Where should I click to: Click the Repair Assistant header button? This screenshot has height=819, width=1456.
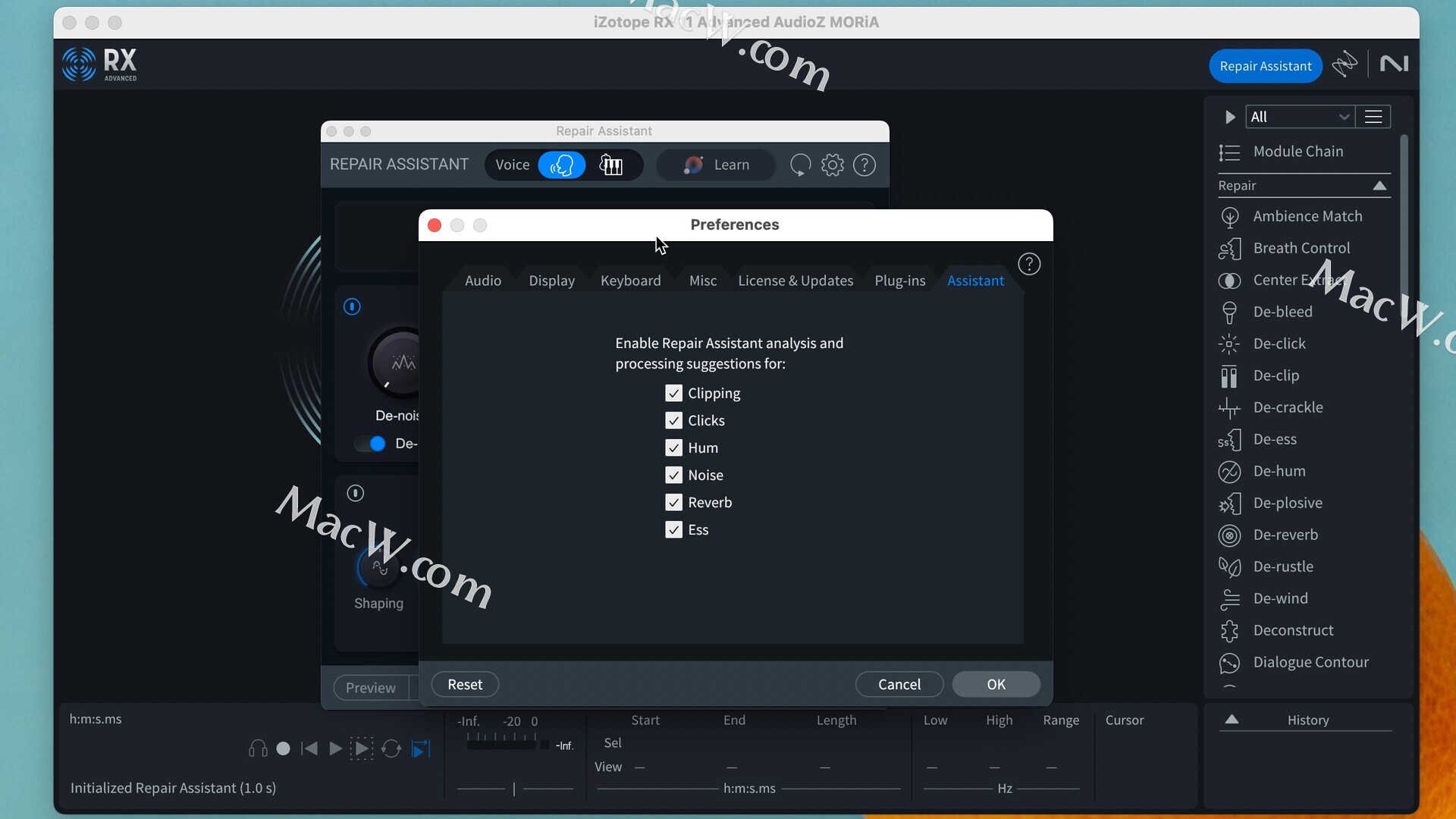point(1266,66)
